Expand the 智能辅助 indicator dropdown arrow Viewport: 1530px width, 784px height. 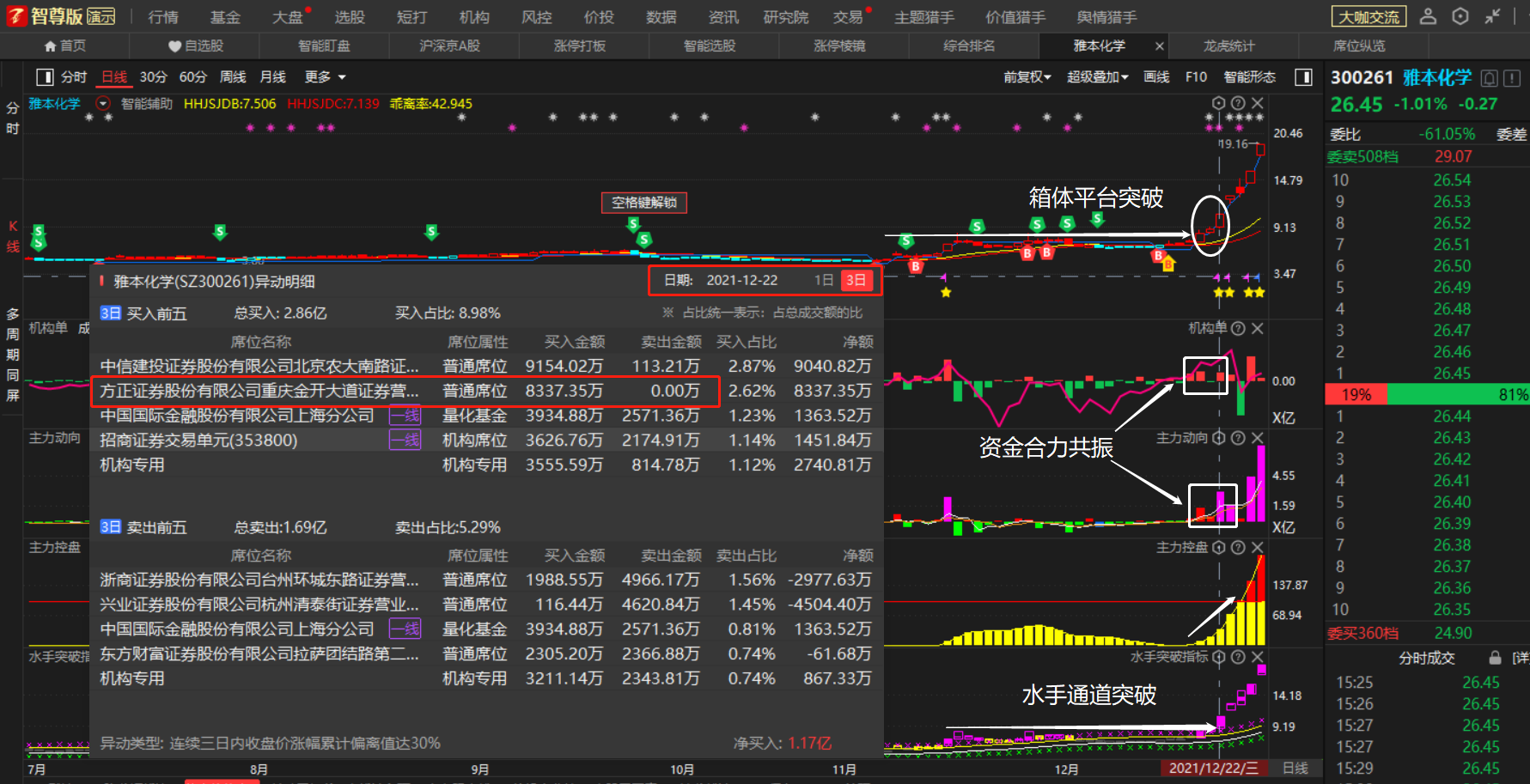tap(103, 104)
